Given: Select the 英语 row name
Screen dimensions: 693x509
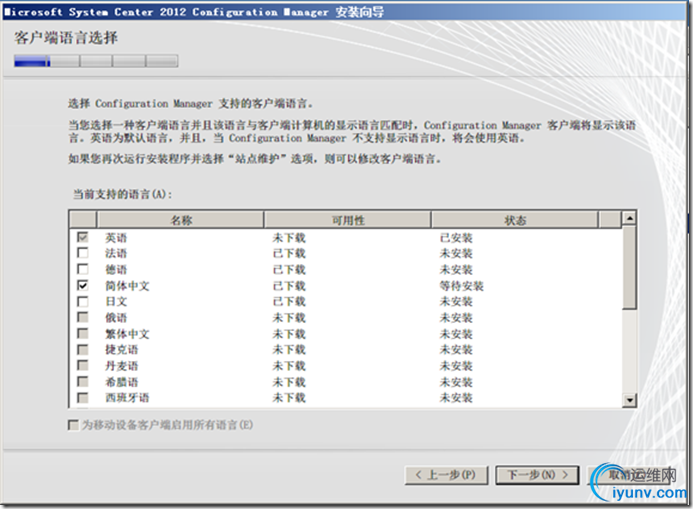Looking at the screenshot, I should (x=116, y=238).
